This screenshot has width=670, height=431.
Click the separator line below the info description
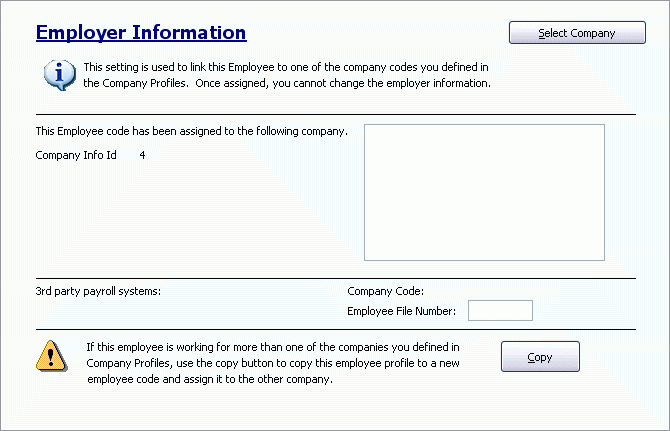335,114
